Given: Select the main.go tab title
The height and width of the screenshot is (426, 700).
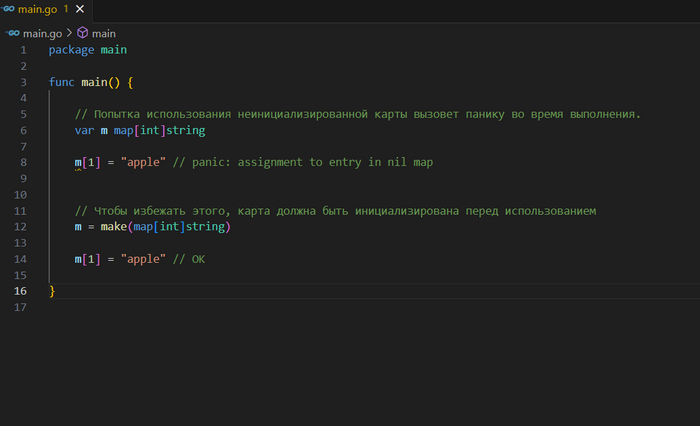Looking at the screenshot, I should [40, 8].
